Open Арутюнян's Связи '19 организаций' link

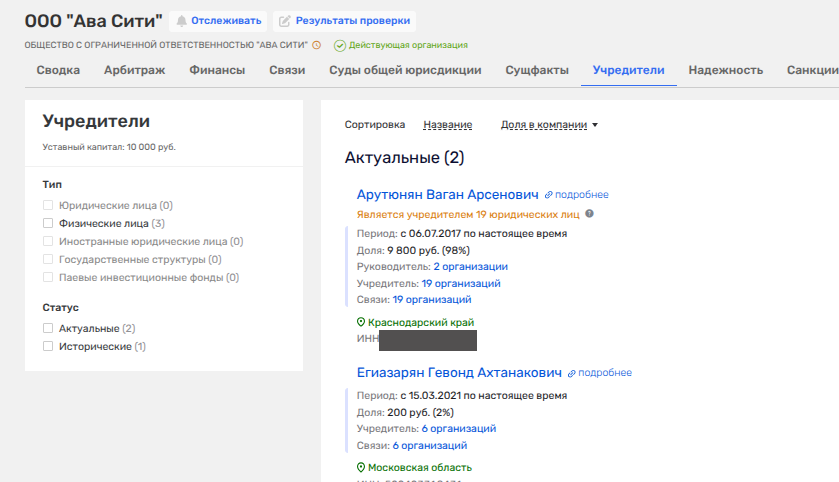pyautogui.click(x=432, y=300)
